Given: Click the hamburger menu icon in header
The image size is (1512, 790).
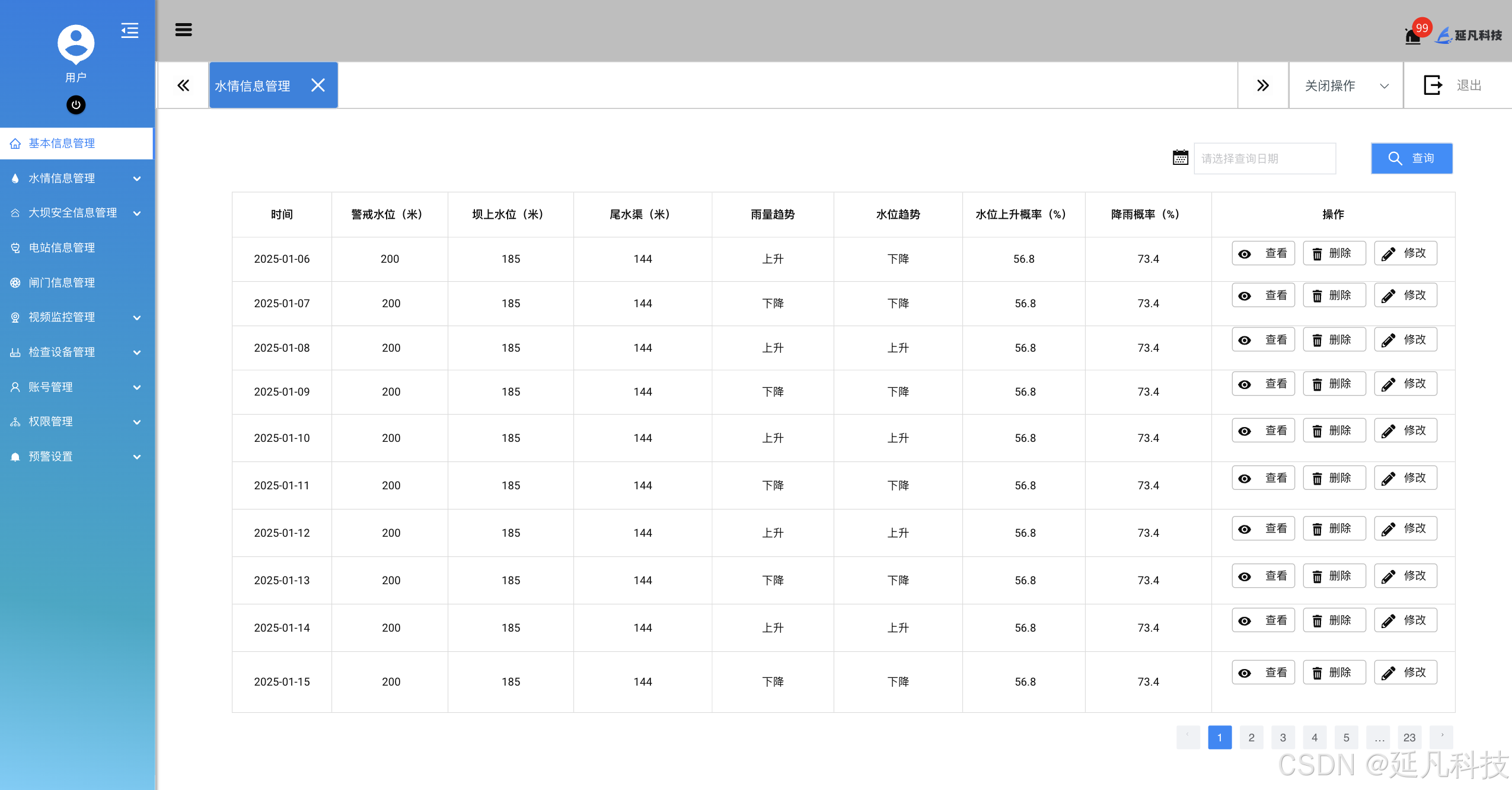Looking at the screenshot, I should 183,30.
